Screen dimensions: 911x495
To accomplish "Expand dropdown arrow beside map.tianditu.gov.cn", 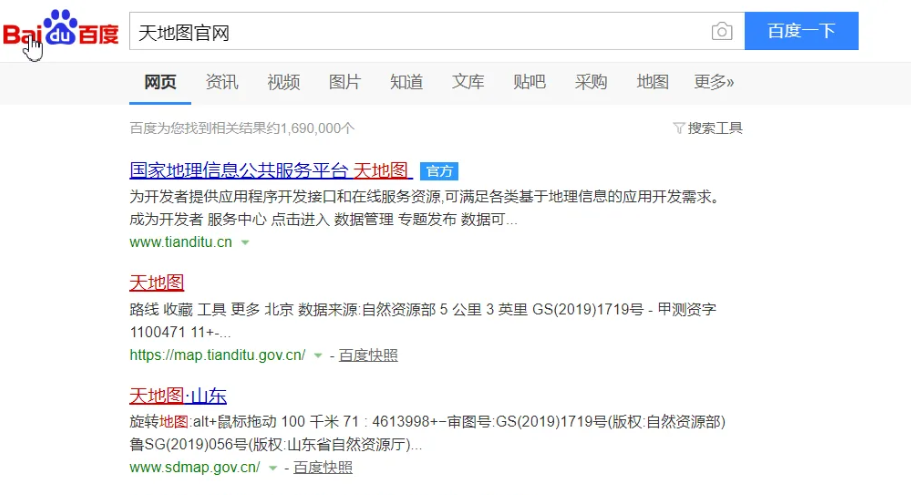I will [318, 355].
